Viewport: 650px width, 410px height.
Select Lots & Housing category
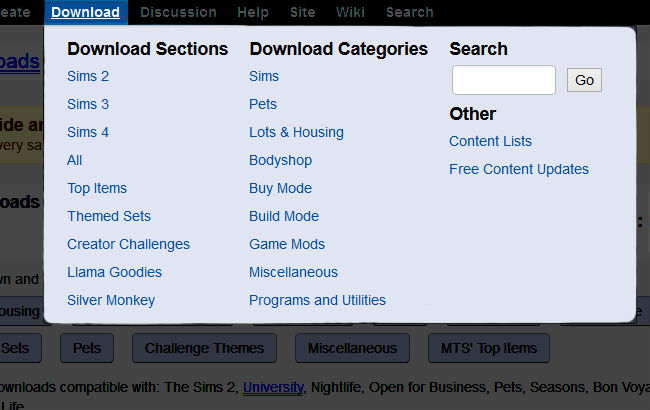(296, 132)
